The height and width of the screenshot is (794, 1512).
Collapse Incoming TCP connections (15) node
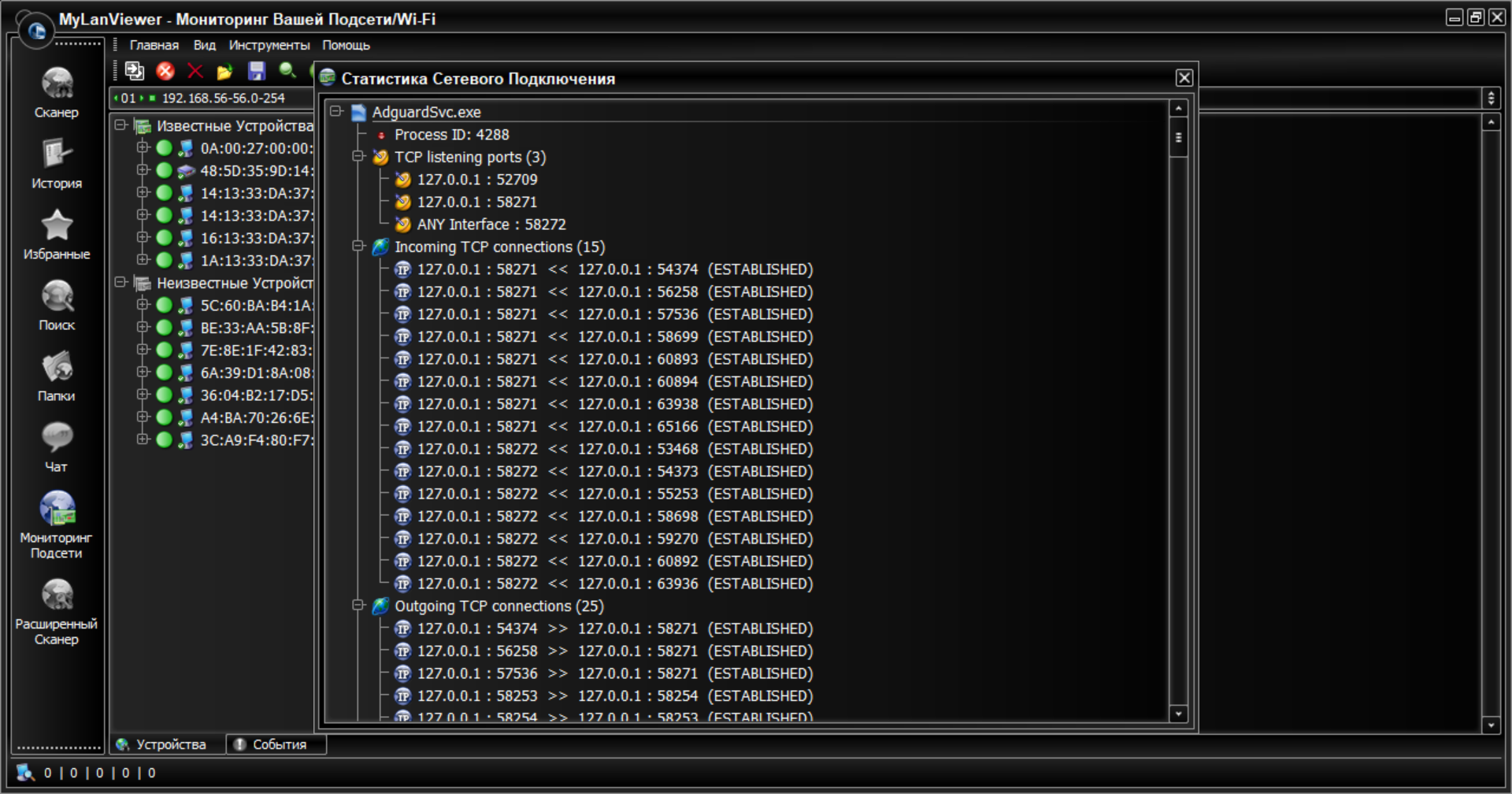358,247
